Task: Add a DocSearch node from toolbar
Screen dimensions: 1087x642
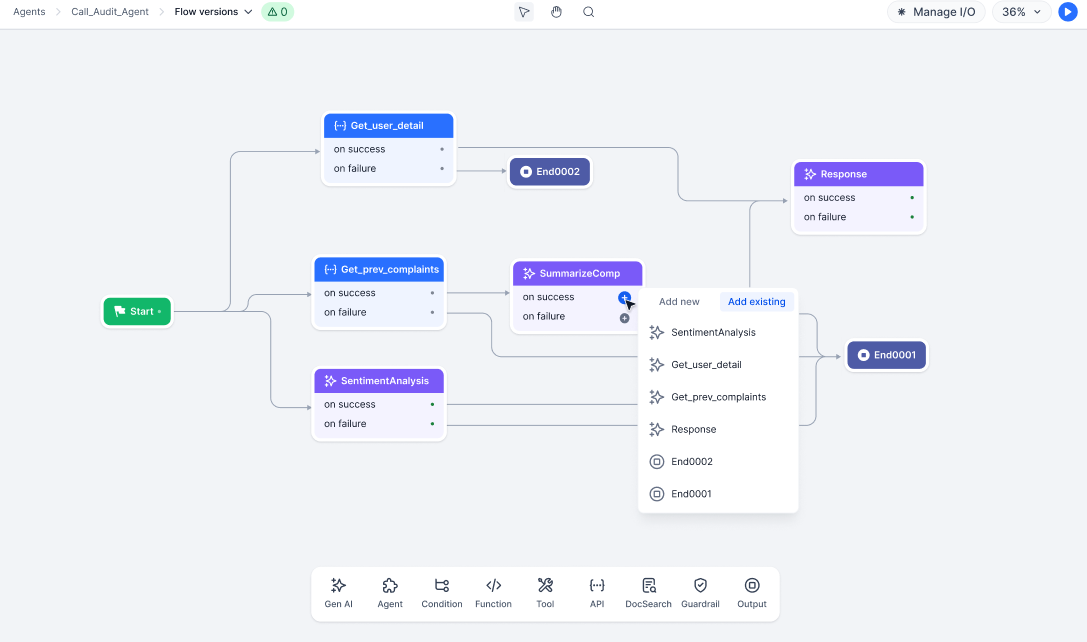Action: pyautogui.click(x=648, y=593)
